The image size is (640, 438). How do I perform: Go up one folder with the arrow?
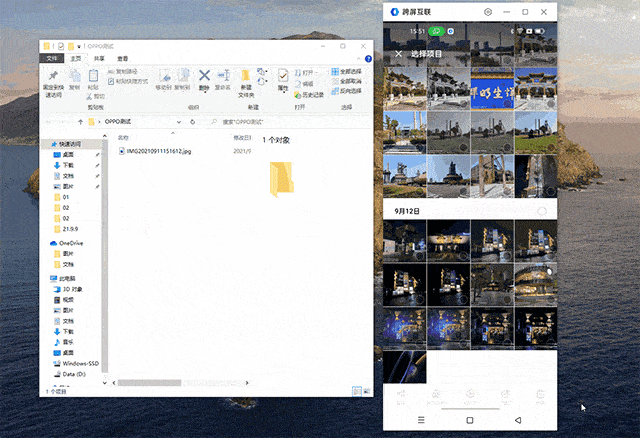(x=80, y=122)
